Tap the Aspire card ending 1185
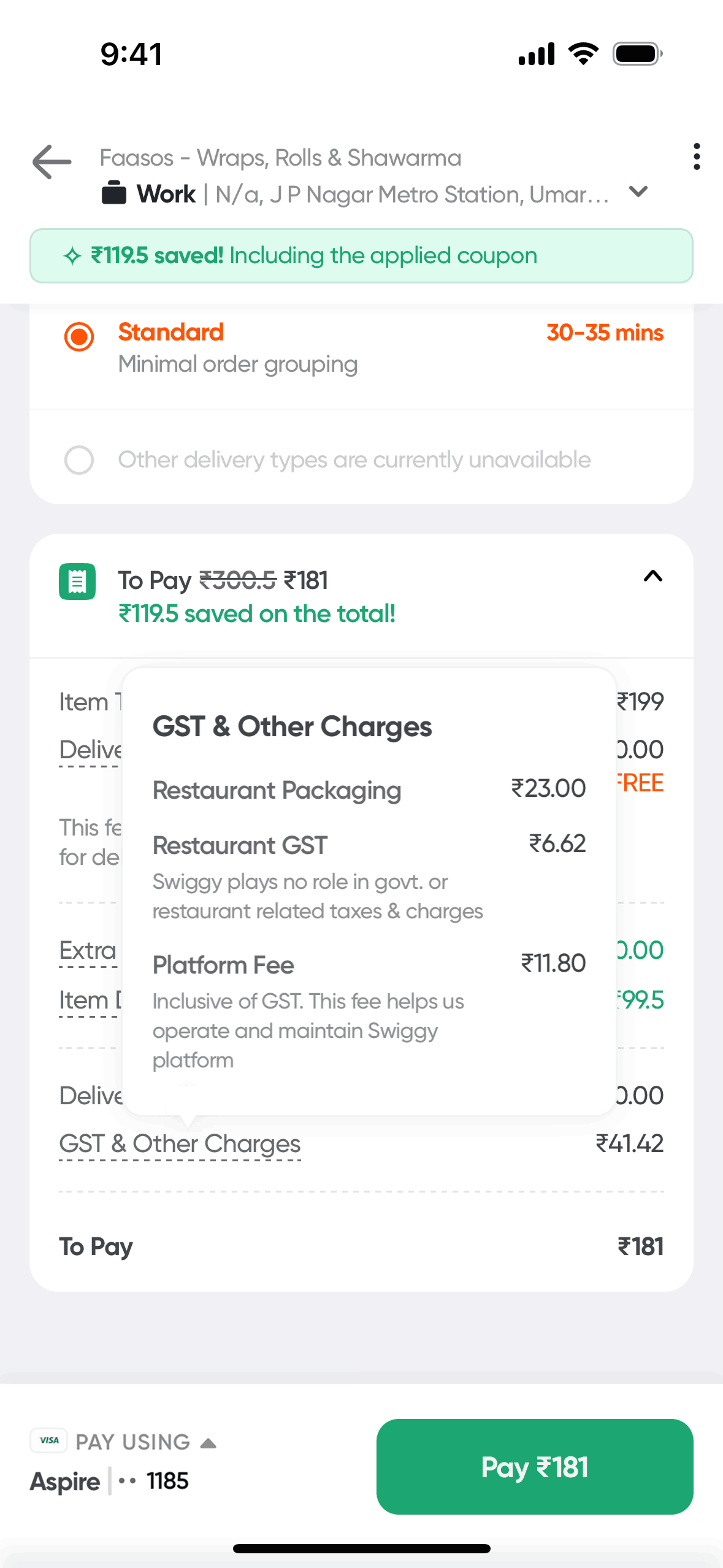The height and width of the screenshot is (1568, 723). pos(109,1481)
